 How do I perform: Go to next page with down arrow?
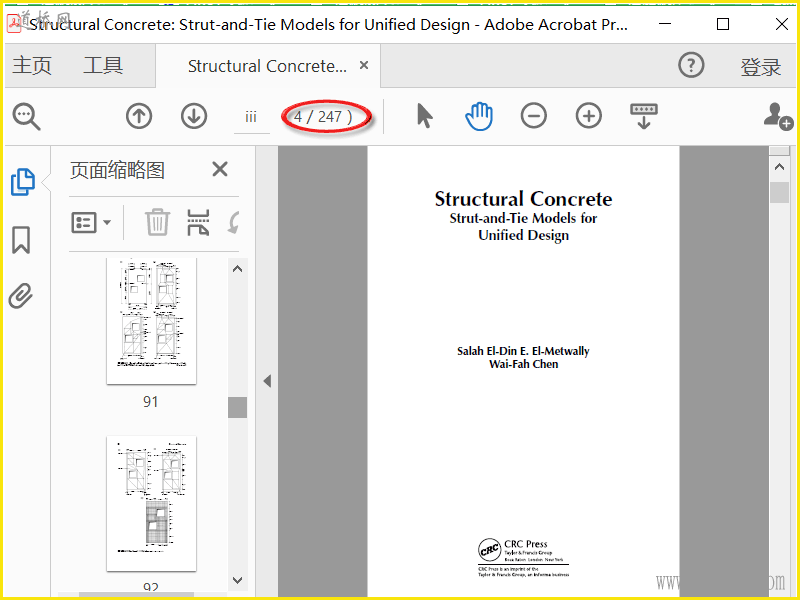(194, 116)
